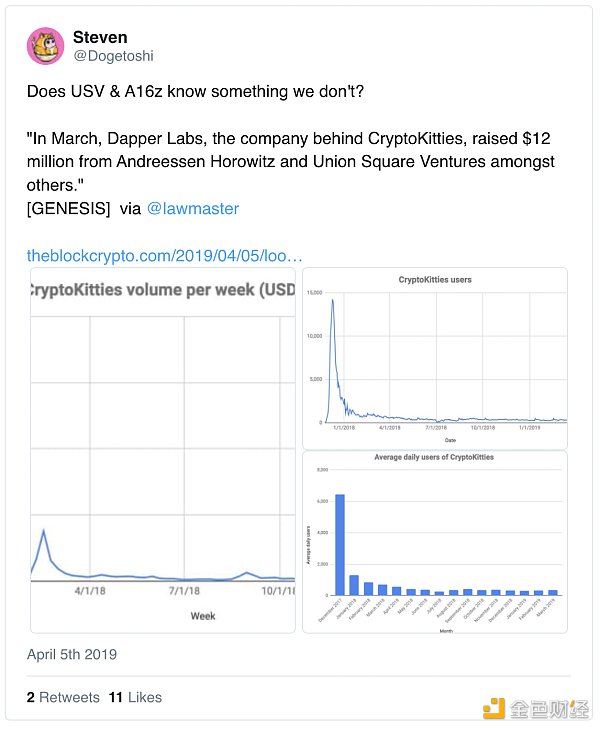Viewport: 600px width, 730px height.
Task: Open the display name "Steven"
Action: pos(100,37)
